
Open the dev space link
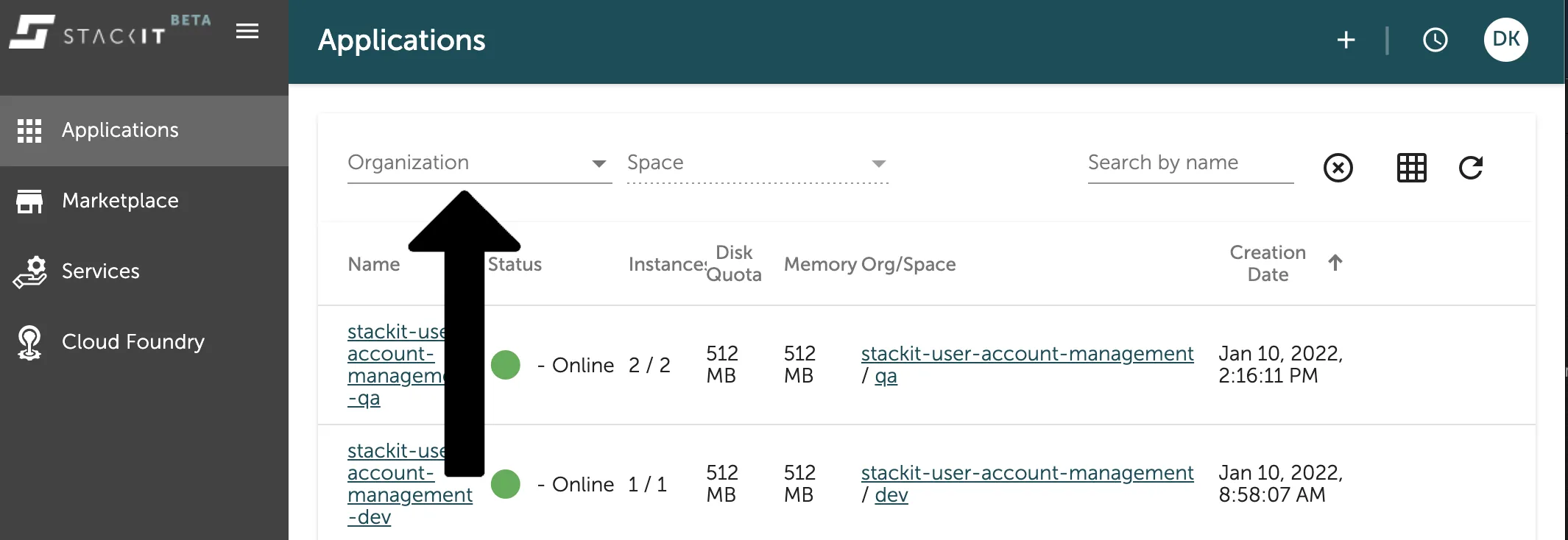coord(891,495)
